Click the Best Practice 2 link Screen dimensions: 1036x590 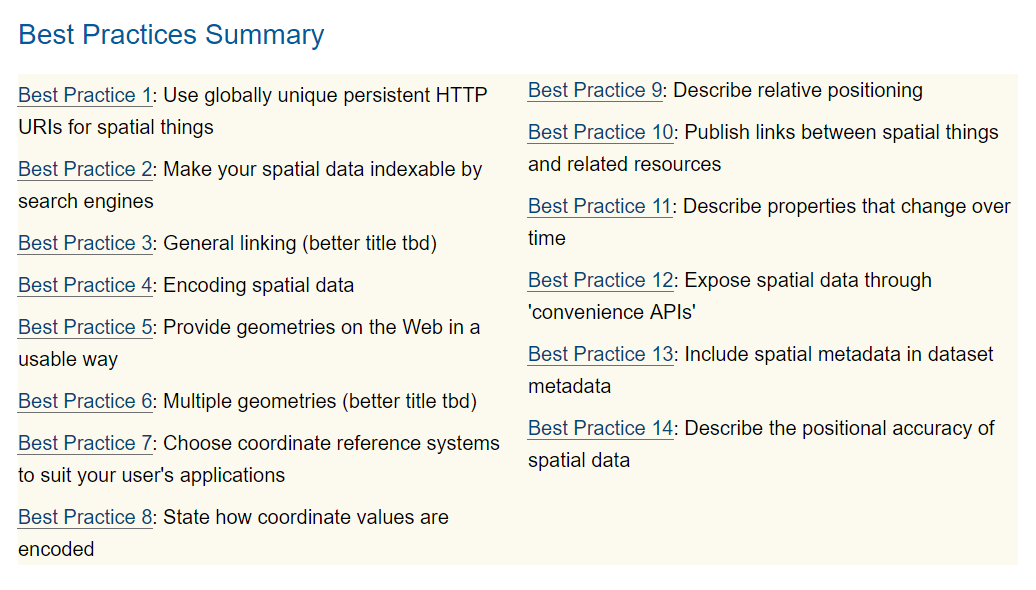pos(85,170)
